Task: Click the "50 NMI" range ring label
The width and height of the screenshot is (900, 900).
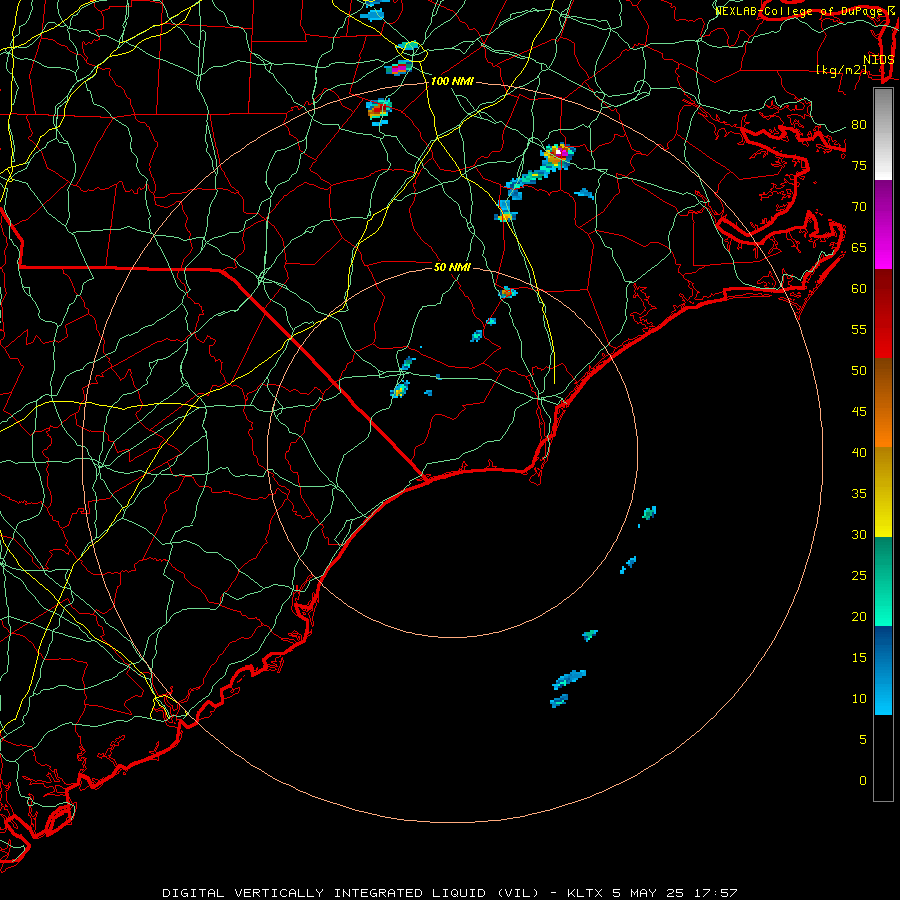Action: (x=452, y=267)
